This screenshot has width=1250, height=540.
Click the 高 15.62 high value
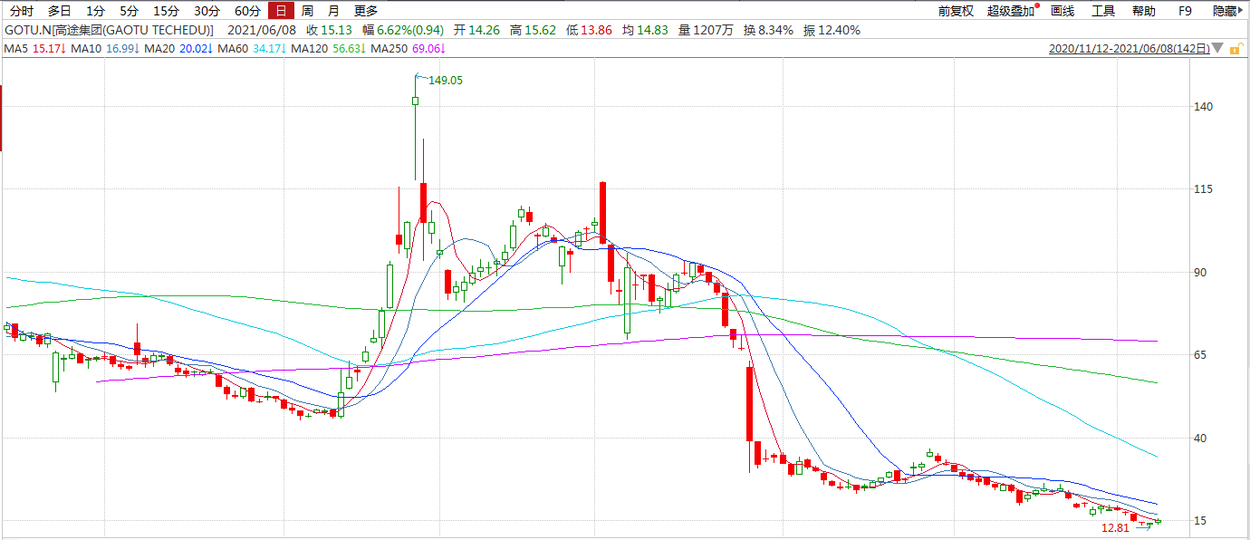533,30
